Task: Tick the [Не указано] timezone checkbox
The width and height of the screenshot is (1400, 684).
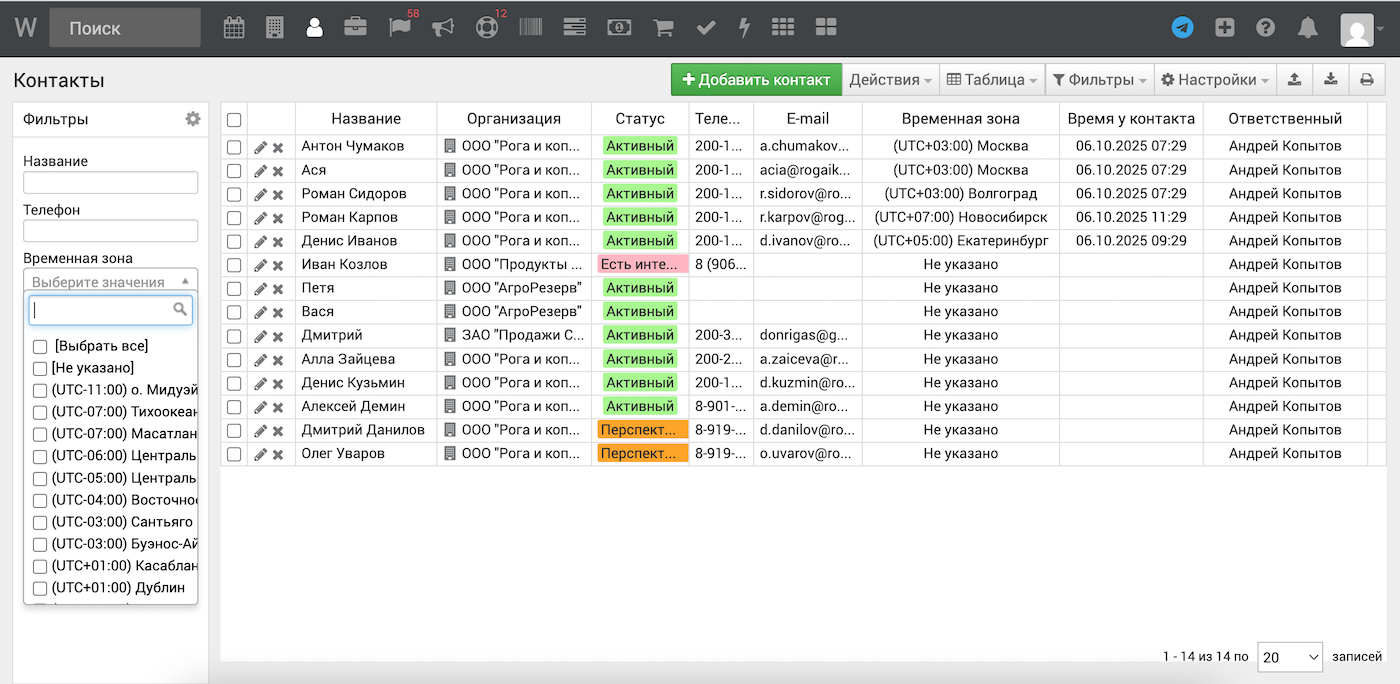Action: [40, 368]
